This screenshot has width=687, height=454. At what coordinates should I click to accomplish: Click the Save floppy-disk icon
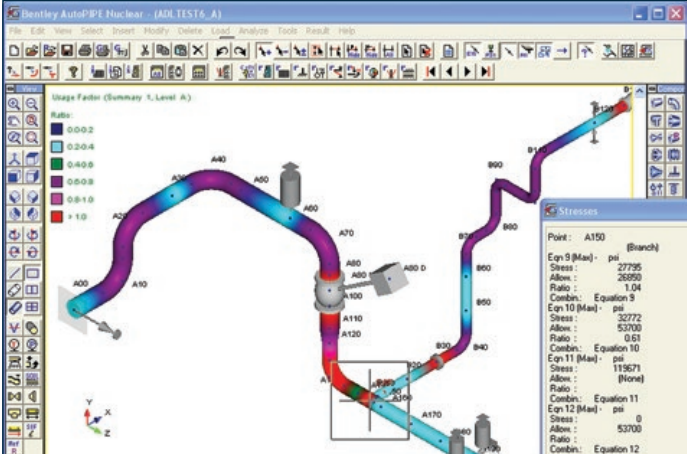tap(67, 51)
